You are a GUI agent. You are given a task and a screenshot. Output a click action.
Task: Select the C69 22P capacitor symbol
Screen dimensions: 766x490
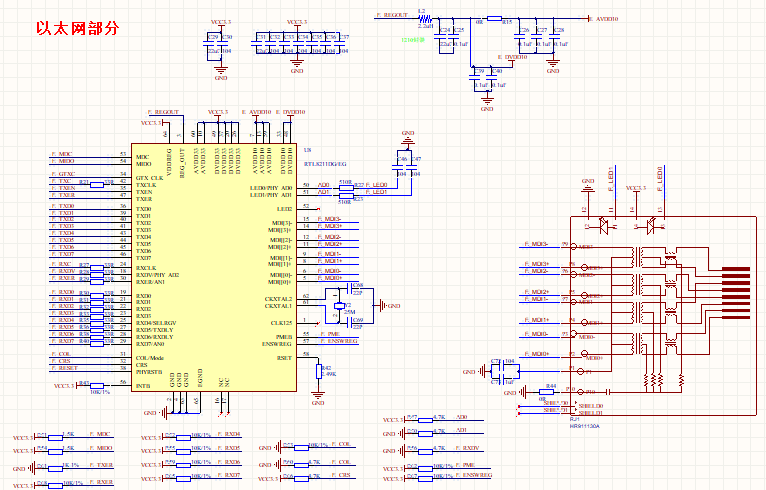pyautogui.click(x=350, y=322)
